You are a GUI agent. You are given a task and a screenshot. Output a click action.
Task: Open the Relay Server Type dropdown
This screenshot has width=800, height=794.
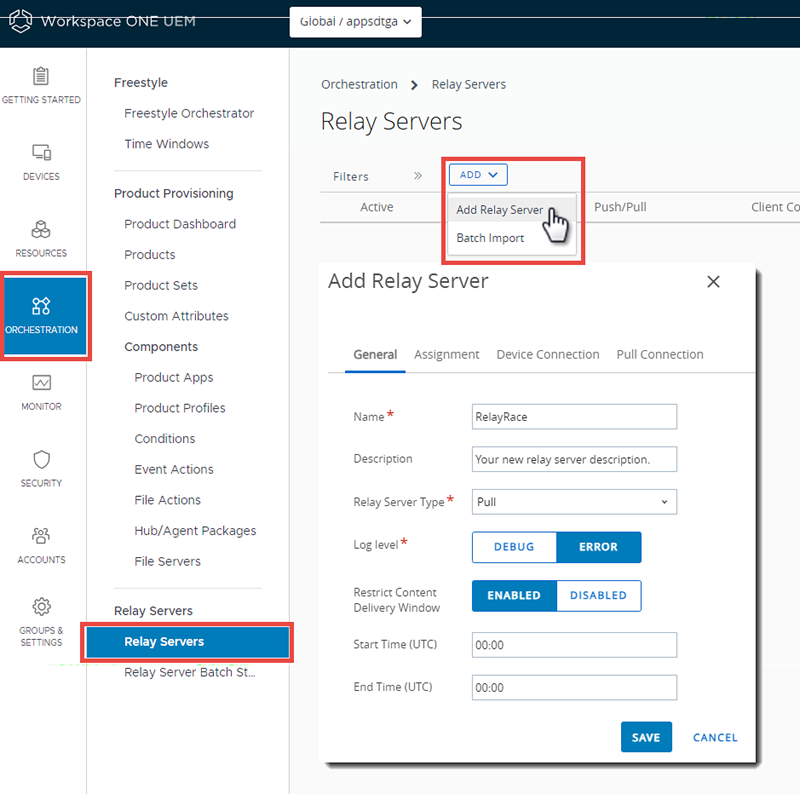(574, 502)
